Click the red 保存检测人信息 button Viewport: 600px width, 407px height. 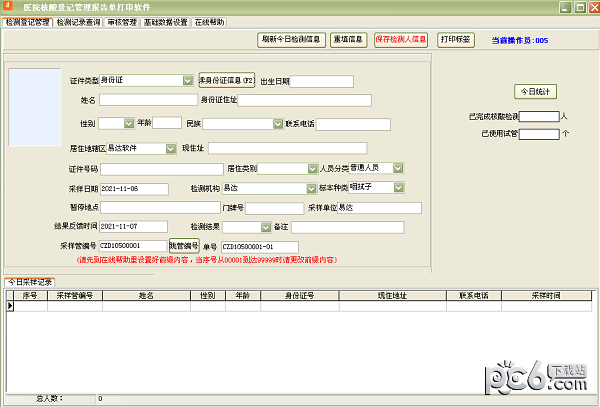[401, 40]
